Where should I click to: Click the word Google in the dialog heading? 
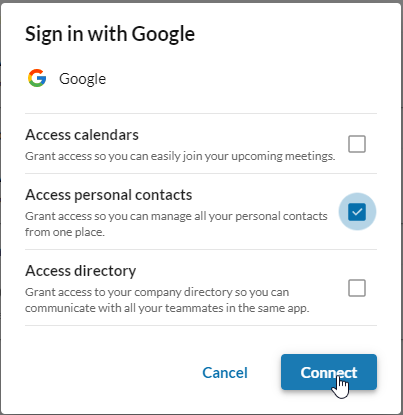click(163, 34)
